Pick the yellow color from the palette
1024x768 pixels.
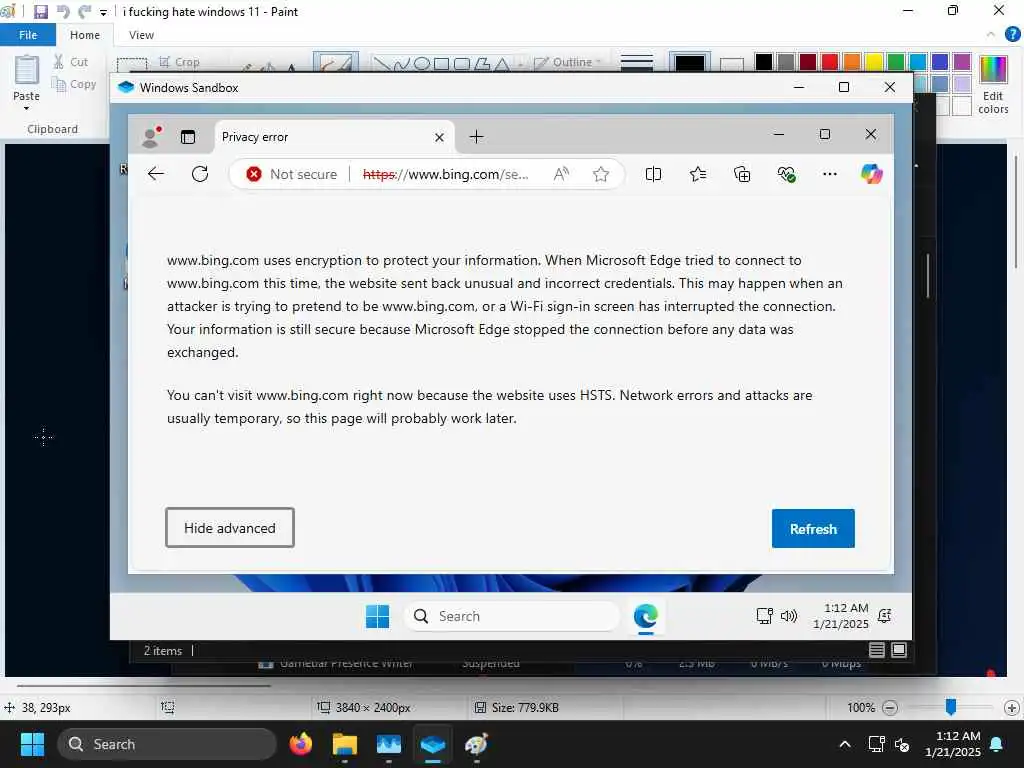874,61
